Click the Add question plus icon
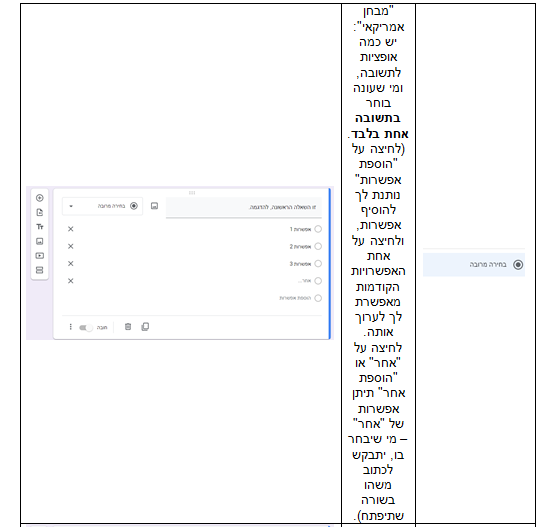Image resolution: width=538 pixels, height=527 pixels. tap(39, 198)
